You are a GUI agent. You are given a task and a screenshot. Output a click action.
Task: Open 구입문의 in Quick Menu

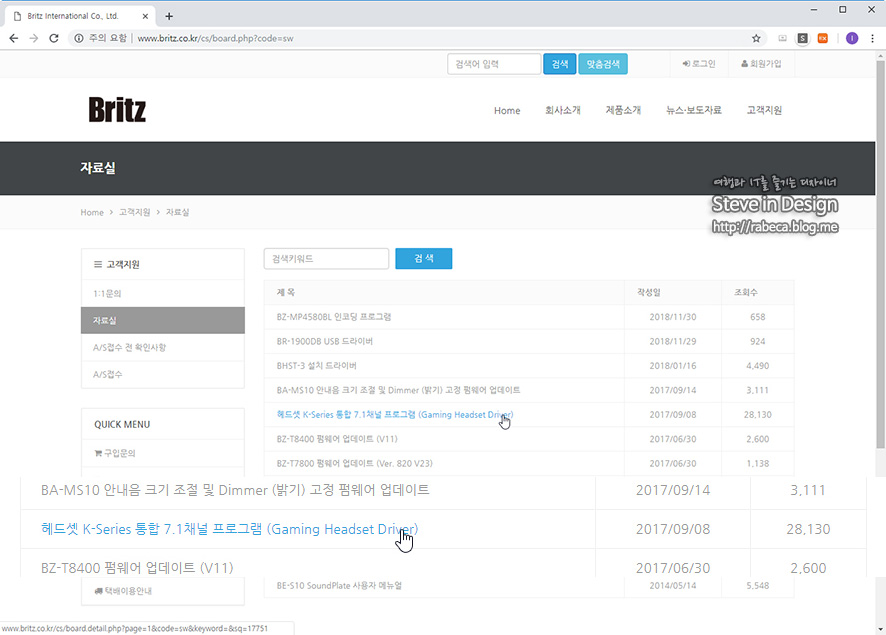[115, 453]
